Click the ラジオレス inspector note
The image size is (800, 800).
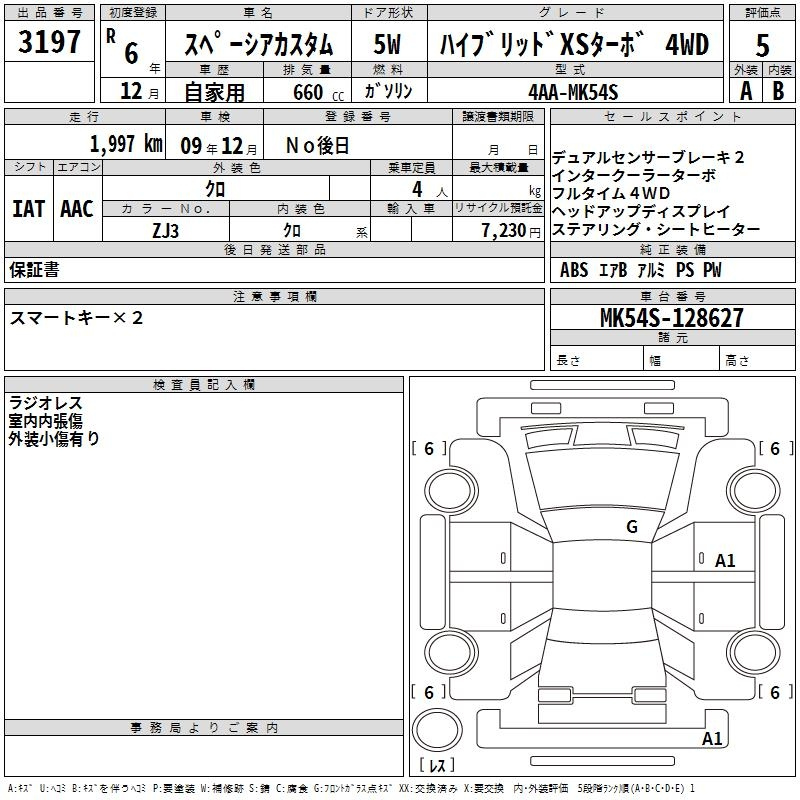tap(45, 403)
